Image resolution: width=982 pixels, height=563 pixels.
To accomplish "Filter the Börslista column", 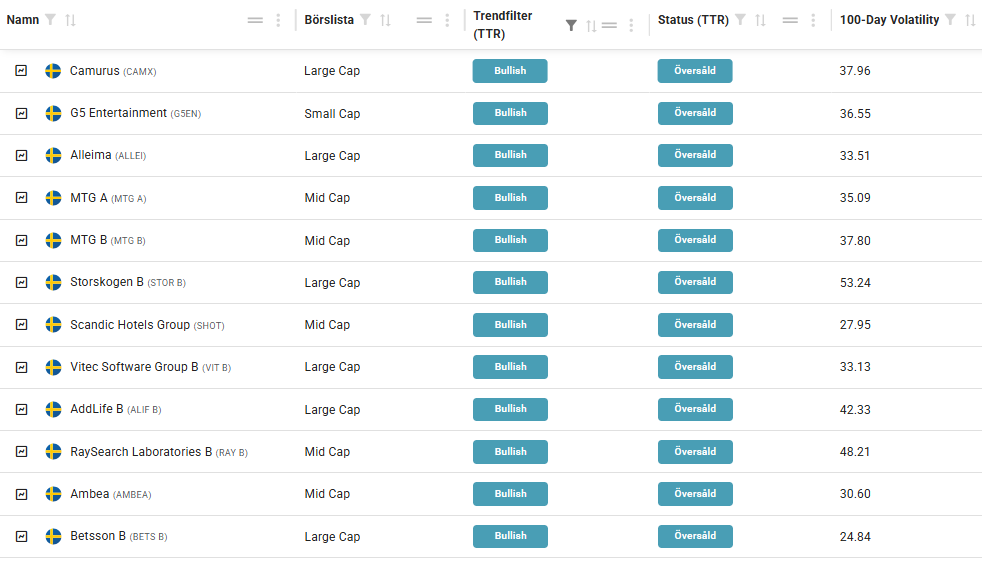I will (x=366, y=20).
